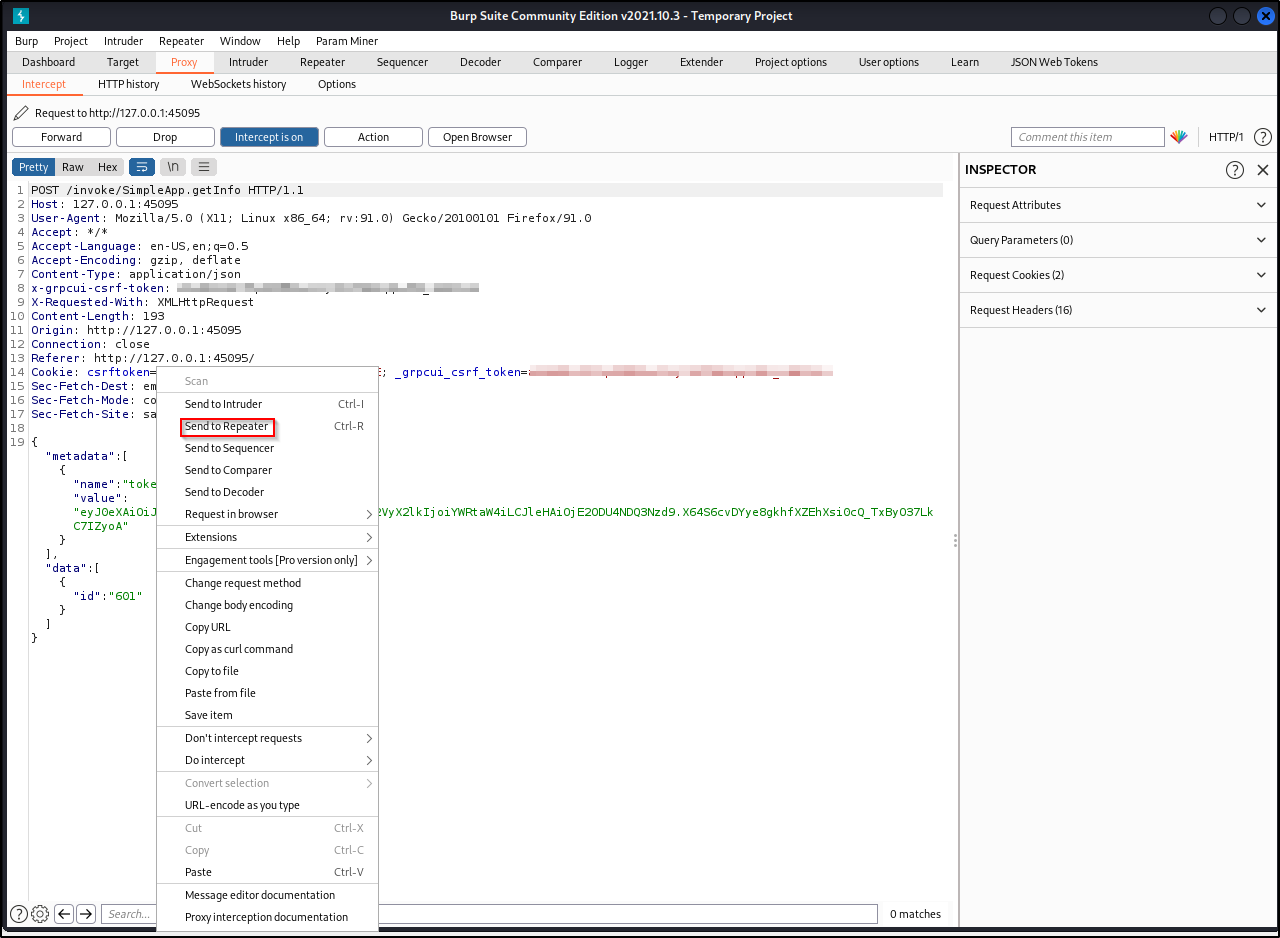The height and width of the screenshot is (938, 1280).
Task: Toggle show non-printable characters (\n)
Action: tap(173, 167)
